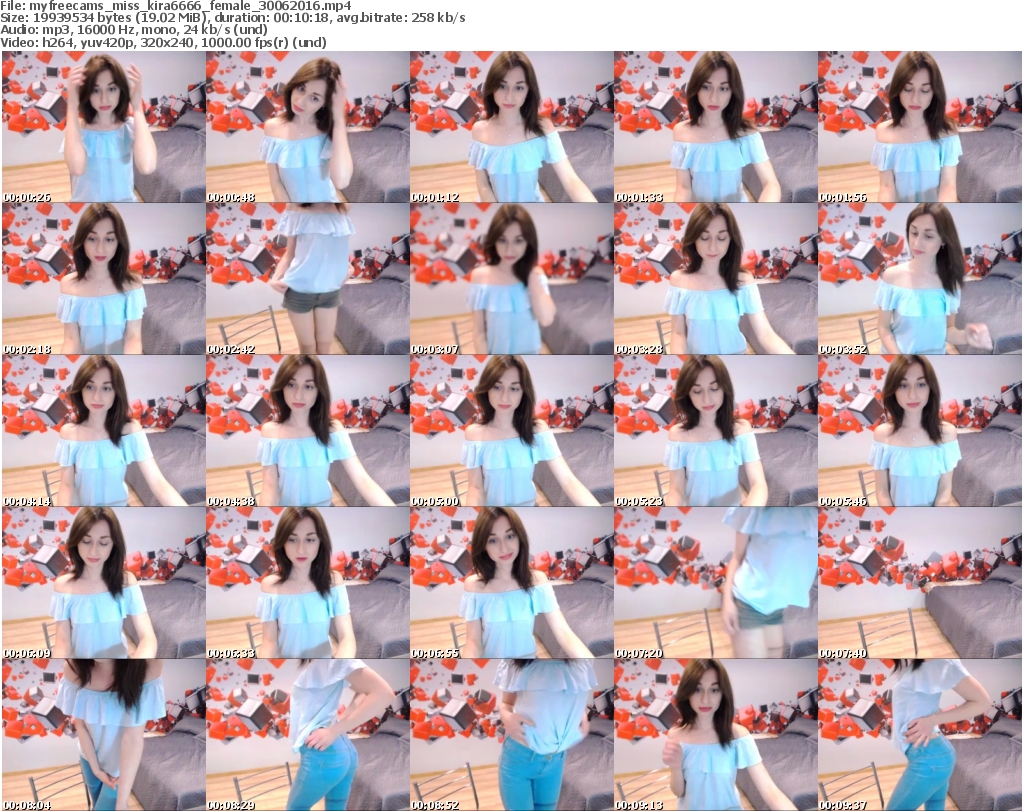Click the Size and duration info line
This screenshot has height=811, width=1024.
[232, 18]
